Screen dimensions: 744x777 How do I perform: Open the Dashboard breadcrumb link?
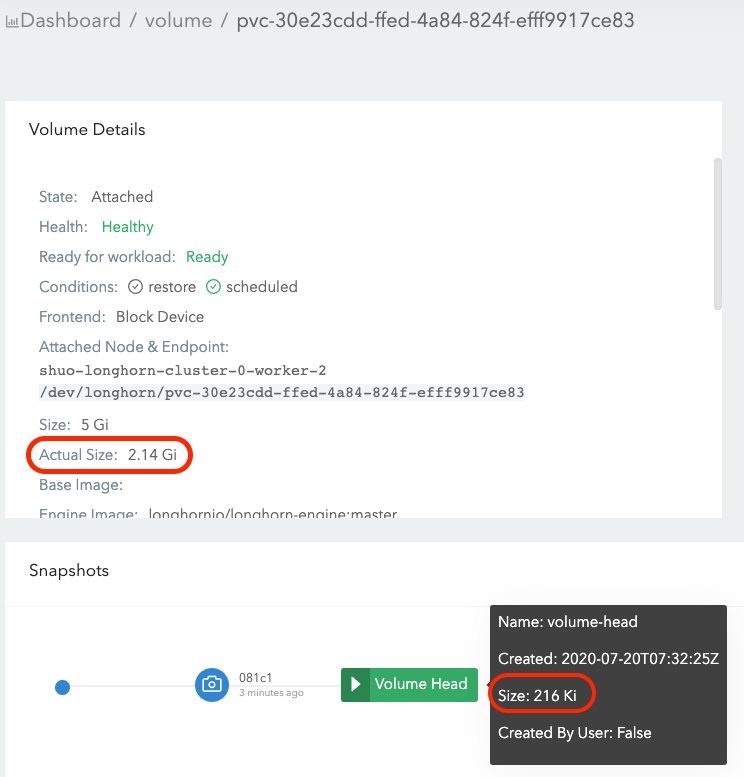coord(71,20)
